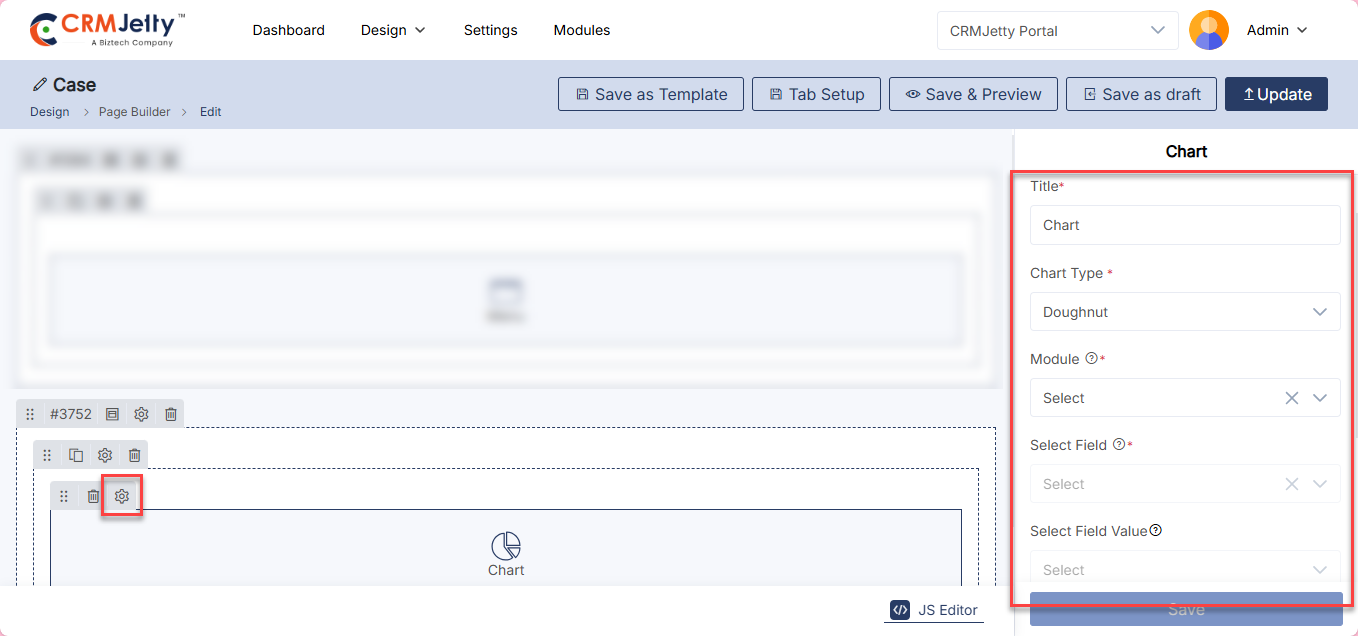Click the duplicate column icon

(x=76, y=455)
